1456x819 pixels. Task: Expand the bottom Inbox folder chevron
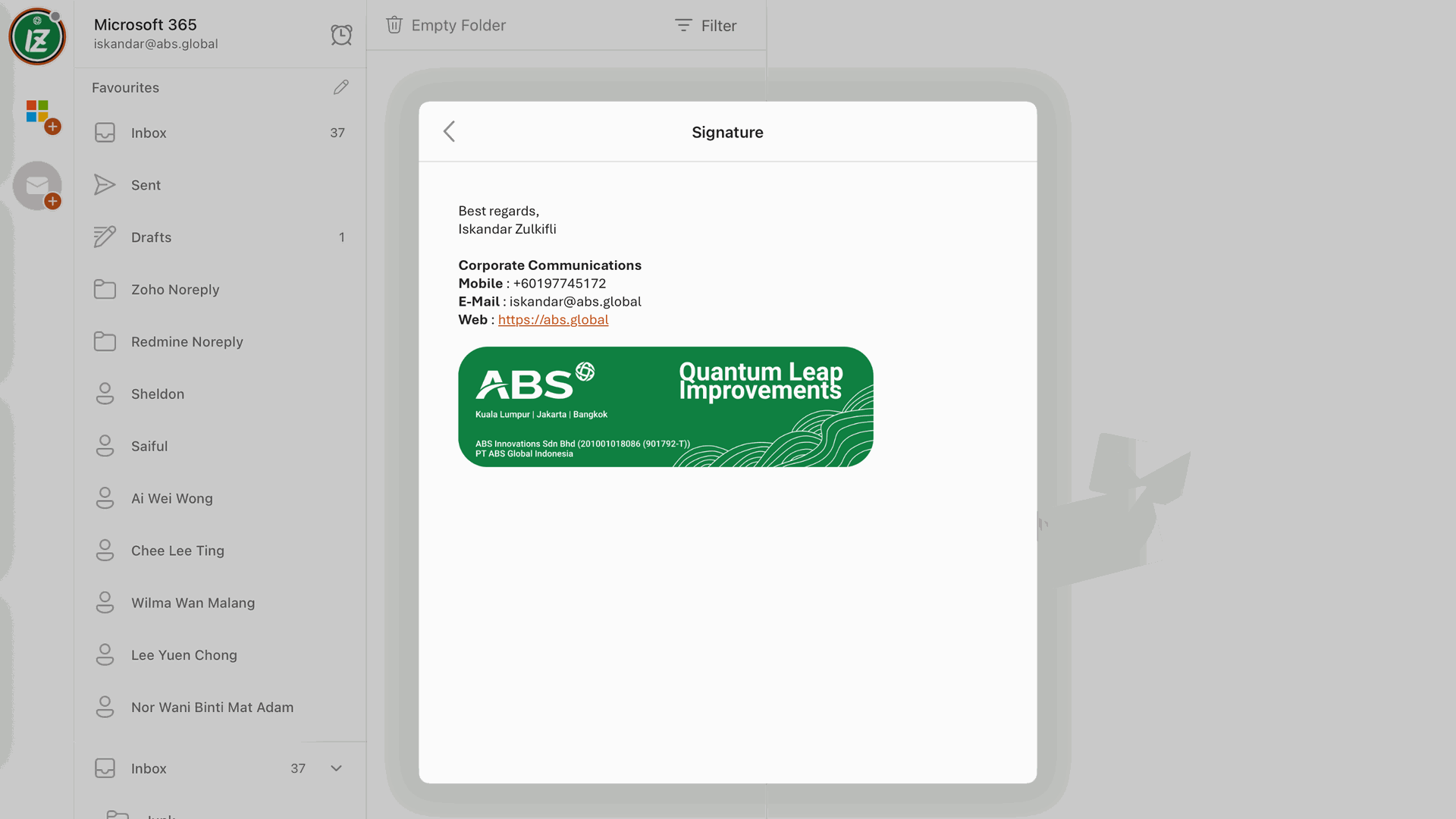(336, 768)
